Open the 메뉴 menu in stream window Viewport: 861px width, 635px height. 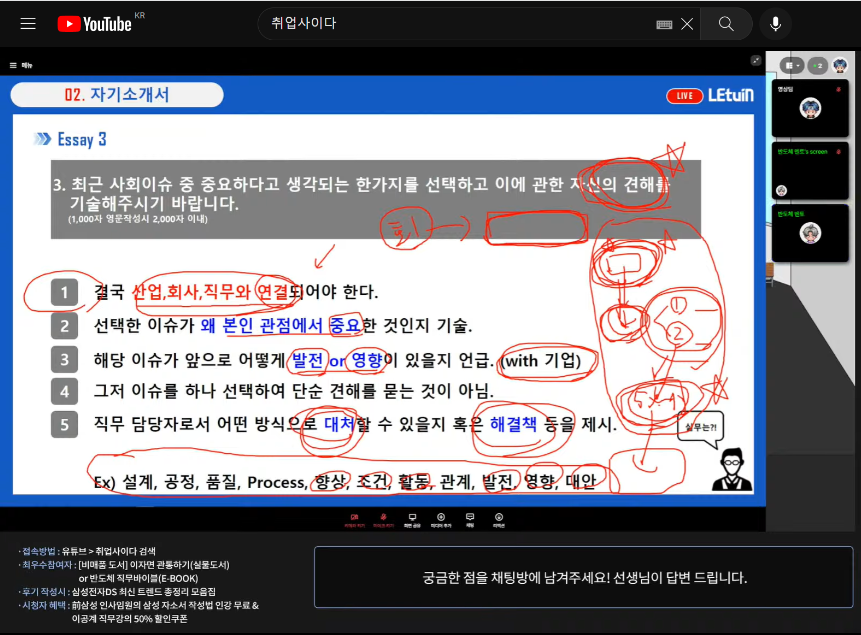pos(22,65)
